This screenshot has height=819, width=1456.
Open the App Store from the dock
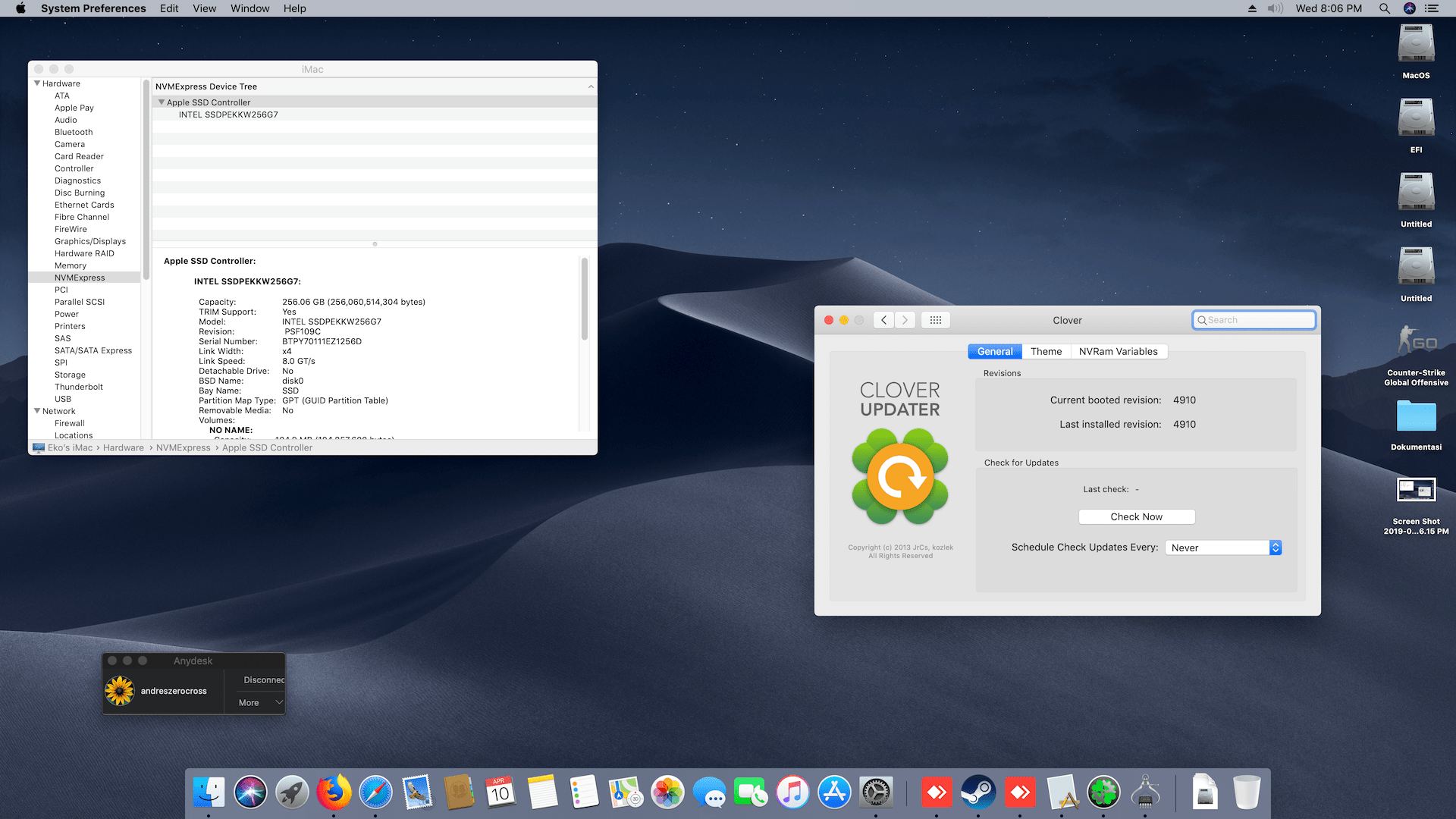pos(834,793)
